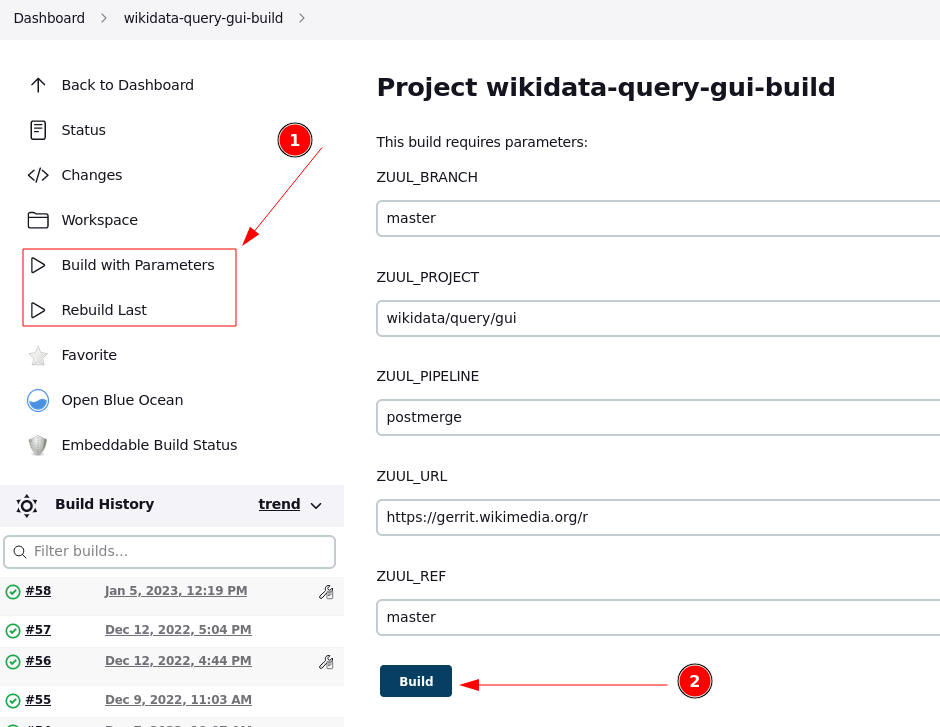Click the Dec 12, 2022, 5:04 PM timestamp
This screenshot has height=727, width=940.
178,630
